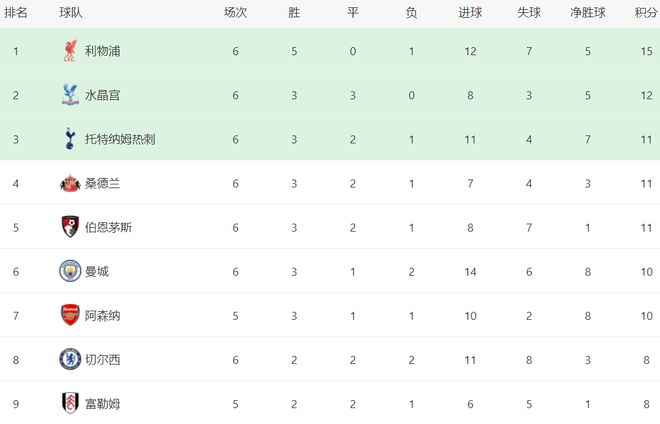The height and width of the screenshot is (424, 660).
Task: Click the Chelsea lion badge
Action: (69, 359)
